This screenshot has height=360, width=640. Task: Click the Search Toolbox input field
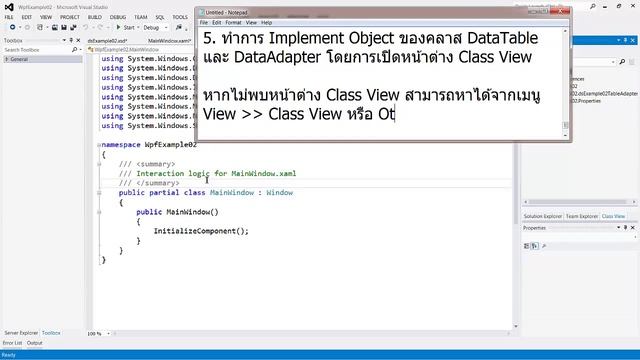coord(37,50)
